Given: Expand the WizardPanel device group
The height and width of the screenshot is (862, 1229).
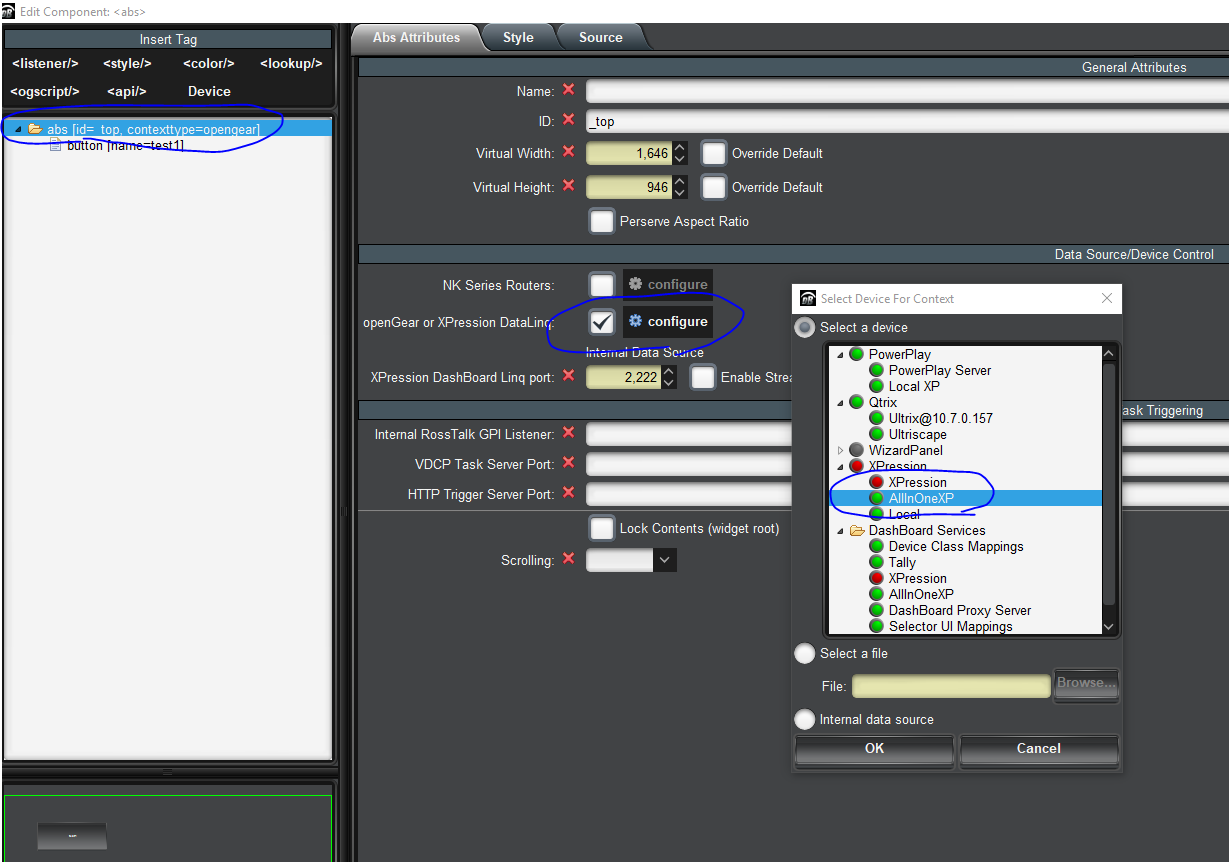Looking at the screenshot, I should point(840,451).
